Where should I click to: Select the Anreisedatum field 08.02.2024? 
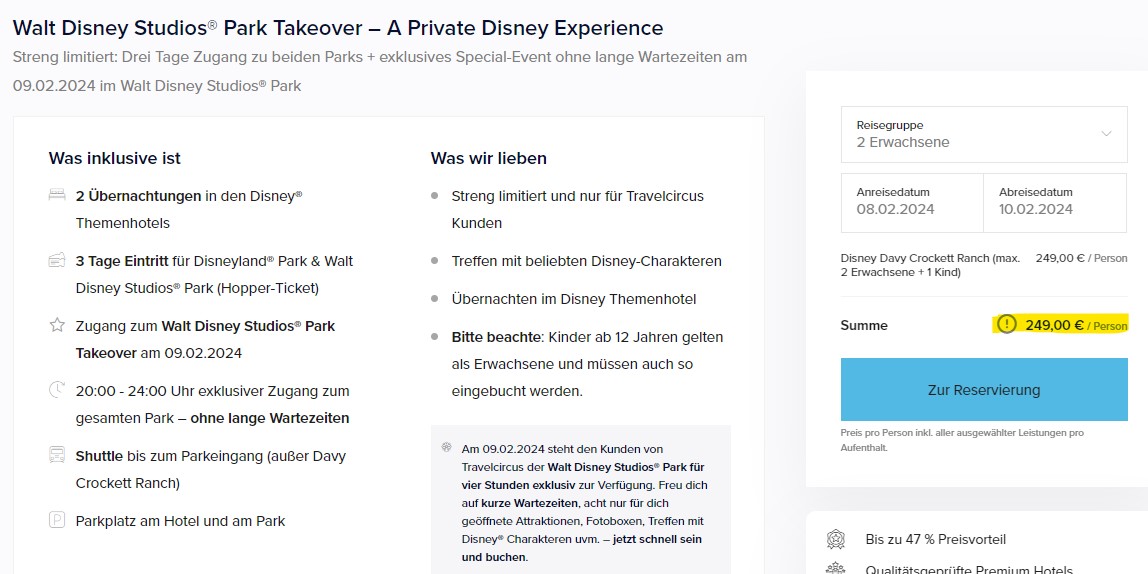click(912, 201)
